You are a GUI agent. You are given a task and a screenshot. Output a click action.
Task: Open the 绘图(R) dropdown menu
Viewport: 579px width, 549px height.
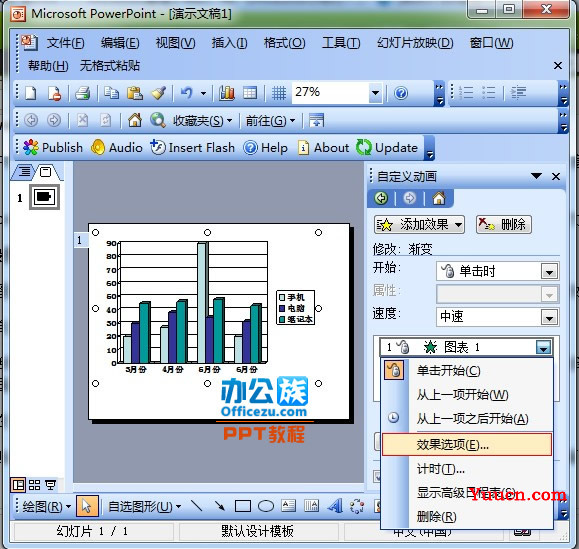(x=46, y=506)
